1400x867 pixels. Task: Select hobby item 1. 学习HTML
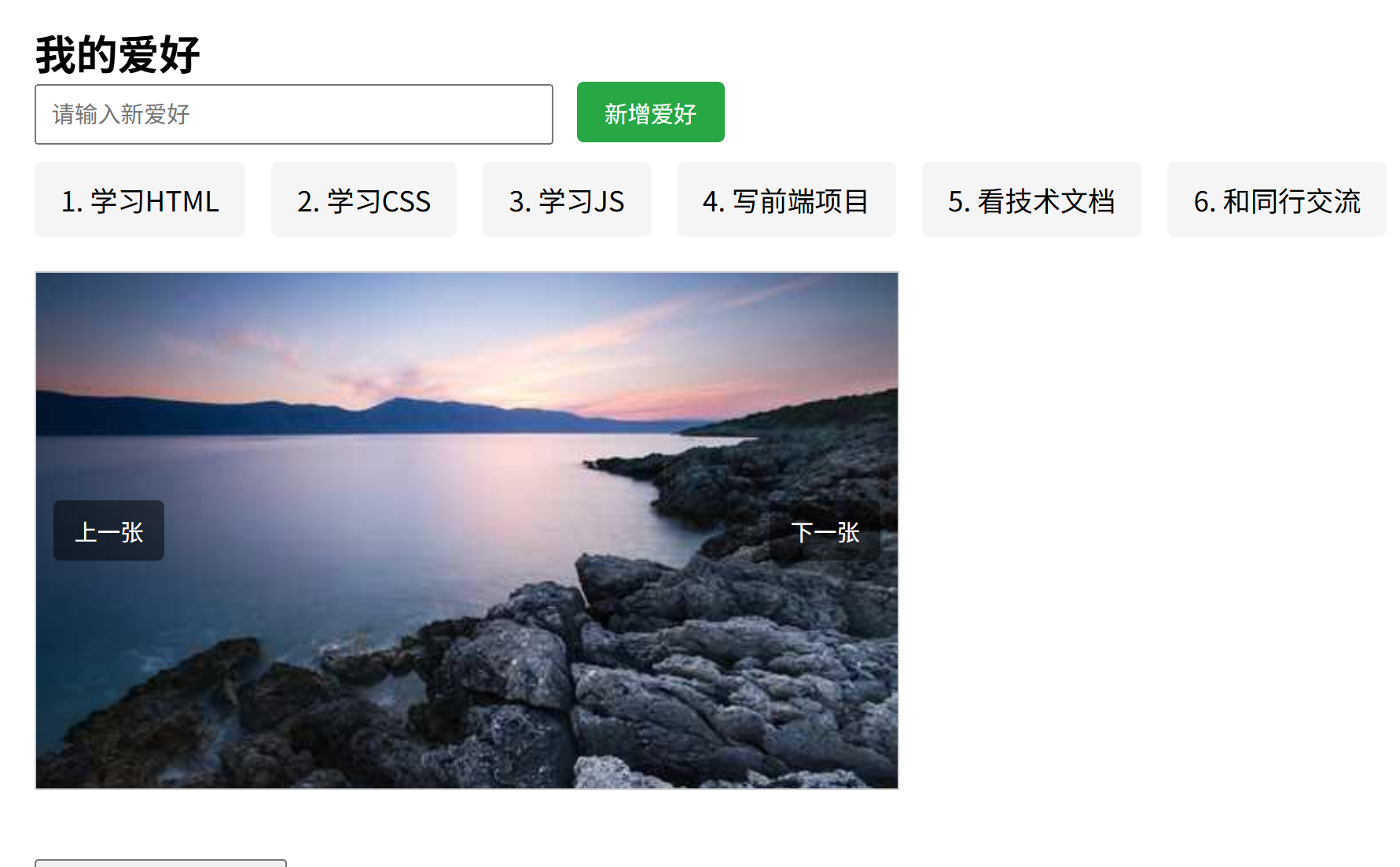coord(140,200)
